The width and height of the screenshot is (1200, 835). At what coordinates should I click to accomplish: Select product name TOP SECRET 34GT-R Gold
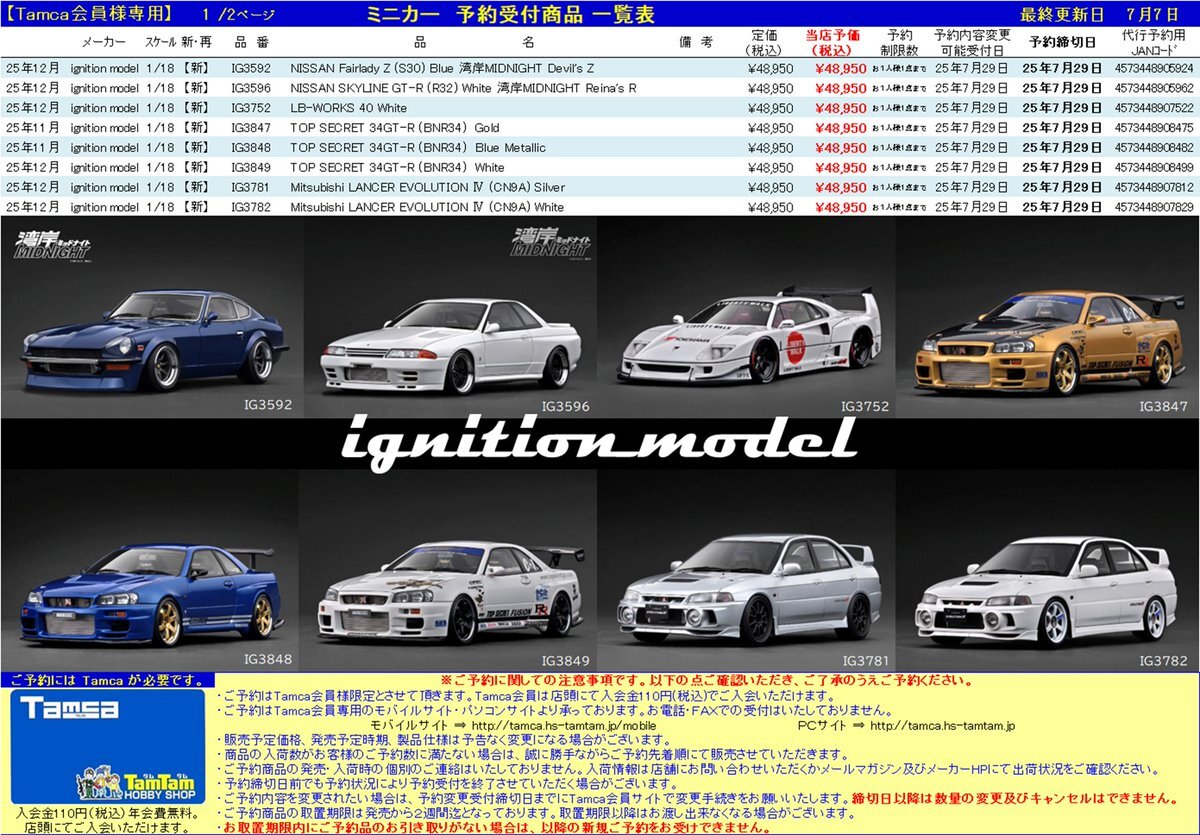point(394,128)
